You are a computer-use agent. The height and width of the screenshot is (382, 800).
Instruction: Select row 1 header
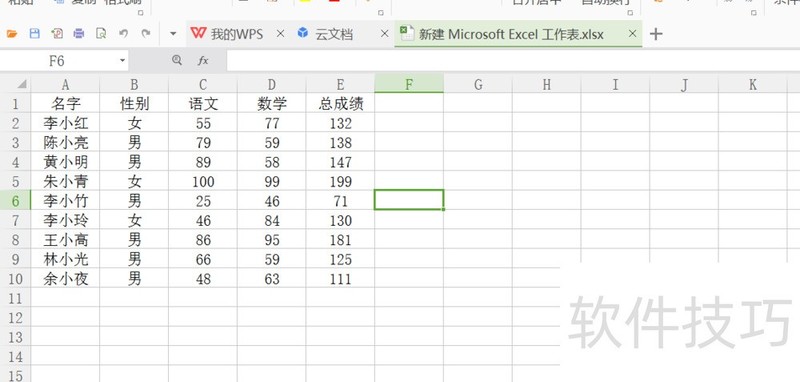tap(15, 104)
